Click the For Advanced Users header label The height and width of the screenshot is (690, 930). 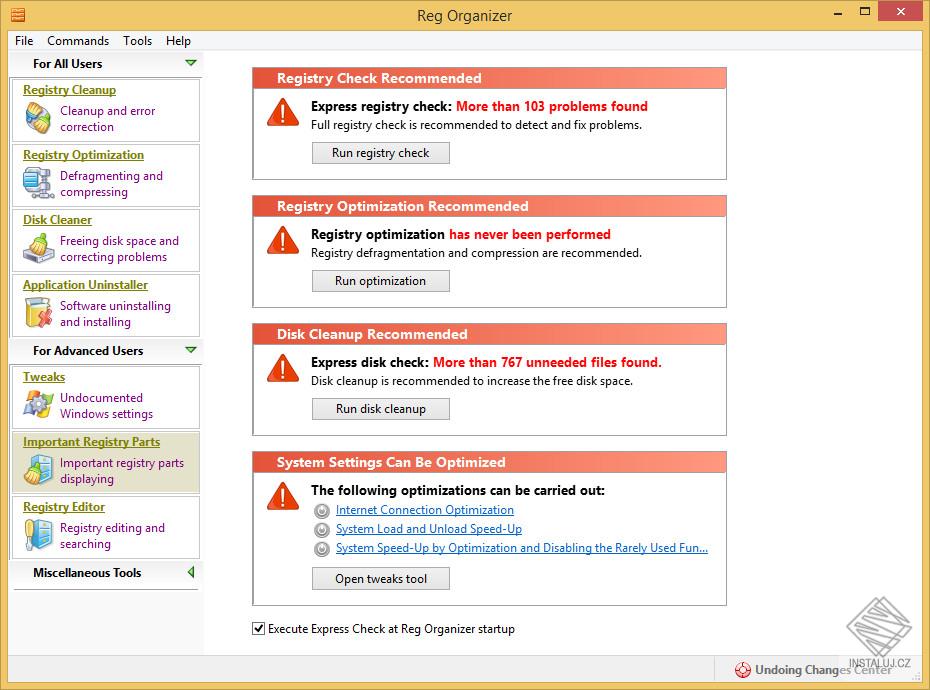tap(88, 351)
